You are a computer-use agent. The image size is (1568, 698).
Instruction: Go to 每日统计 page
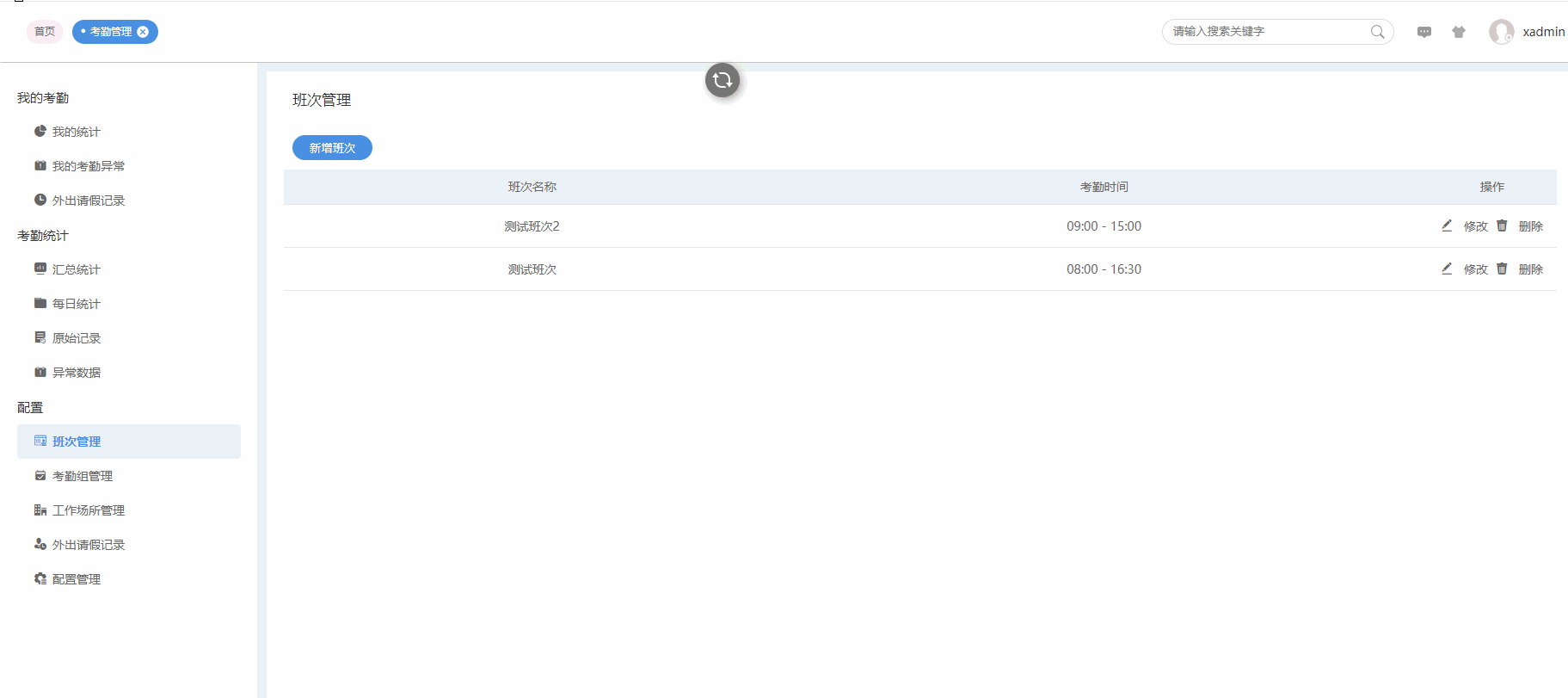coord(129,304)
